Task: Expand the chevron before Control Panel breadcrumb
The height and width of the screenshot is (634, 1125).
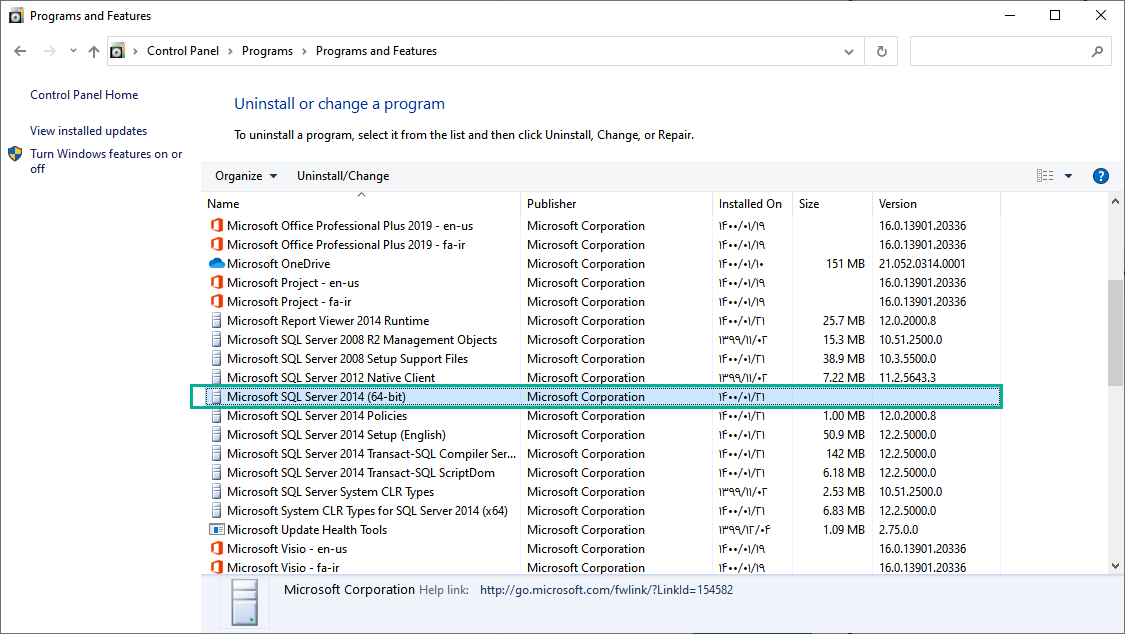Action: (x=135, y=52)
